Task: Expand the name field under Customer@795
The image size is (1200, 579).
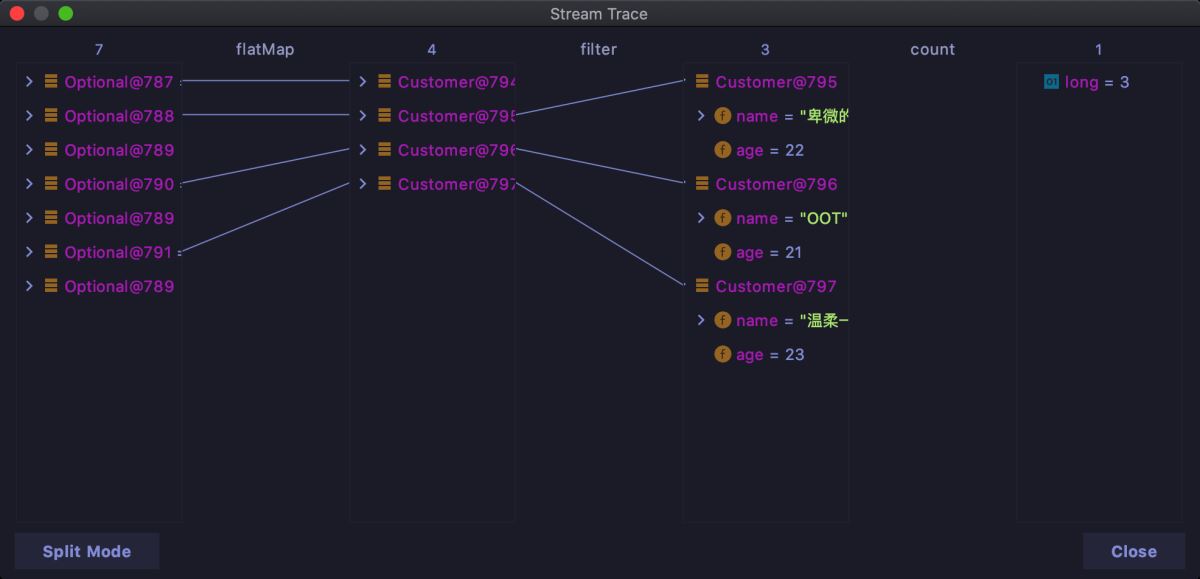Action: point(701,116)
